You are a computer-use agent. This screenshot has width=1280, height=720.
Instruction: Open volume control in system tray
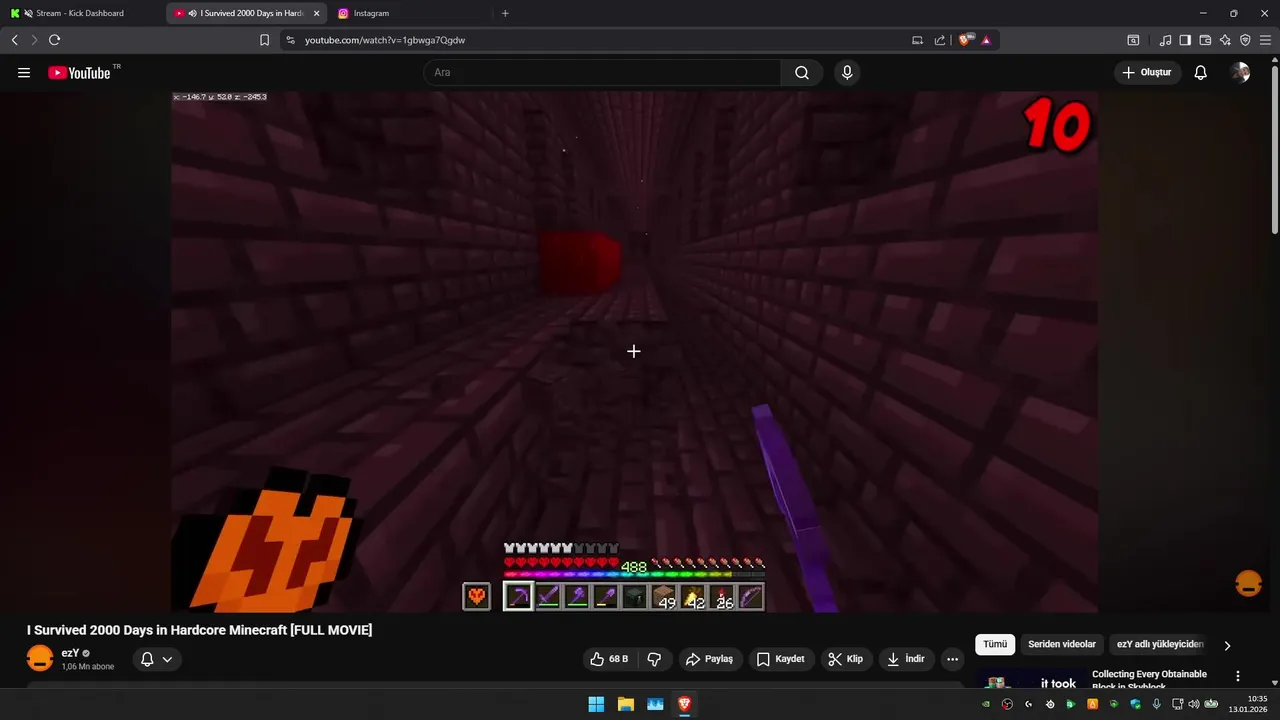[x=1193, y=704]
